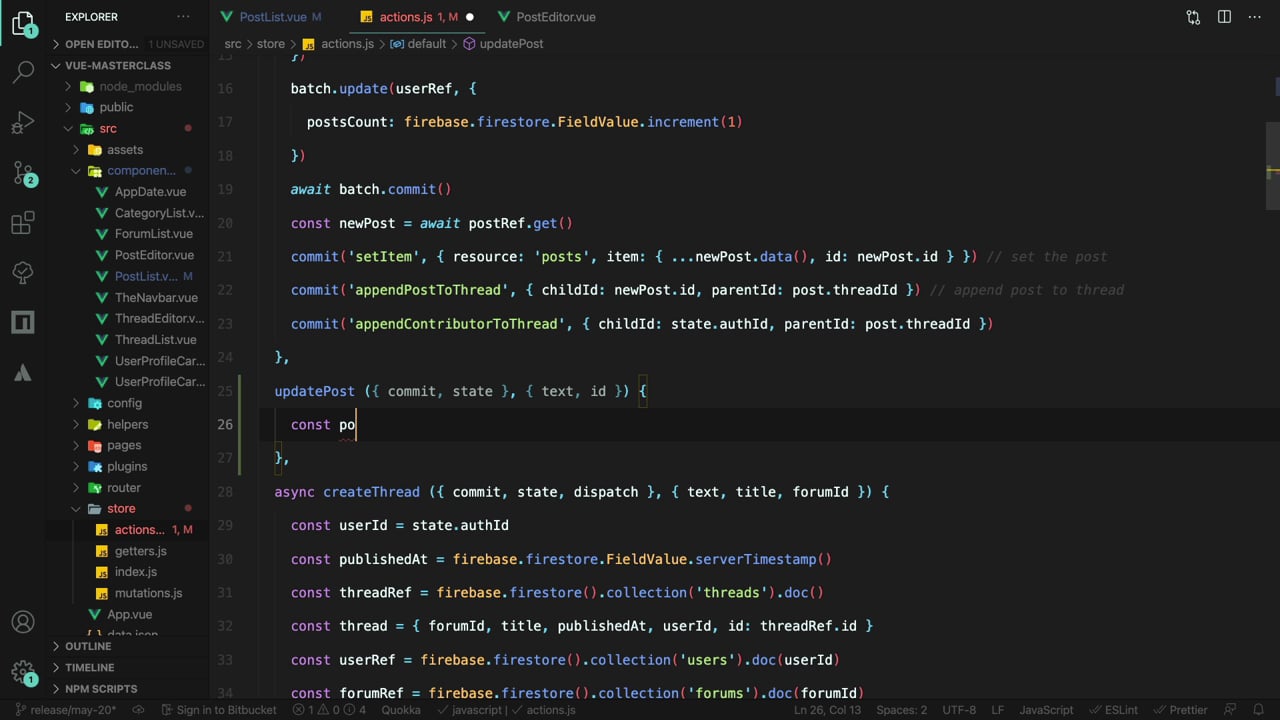Click the synchronize changes cloud icon
Screen dimensions: 1280x720
[138, 710]
